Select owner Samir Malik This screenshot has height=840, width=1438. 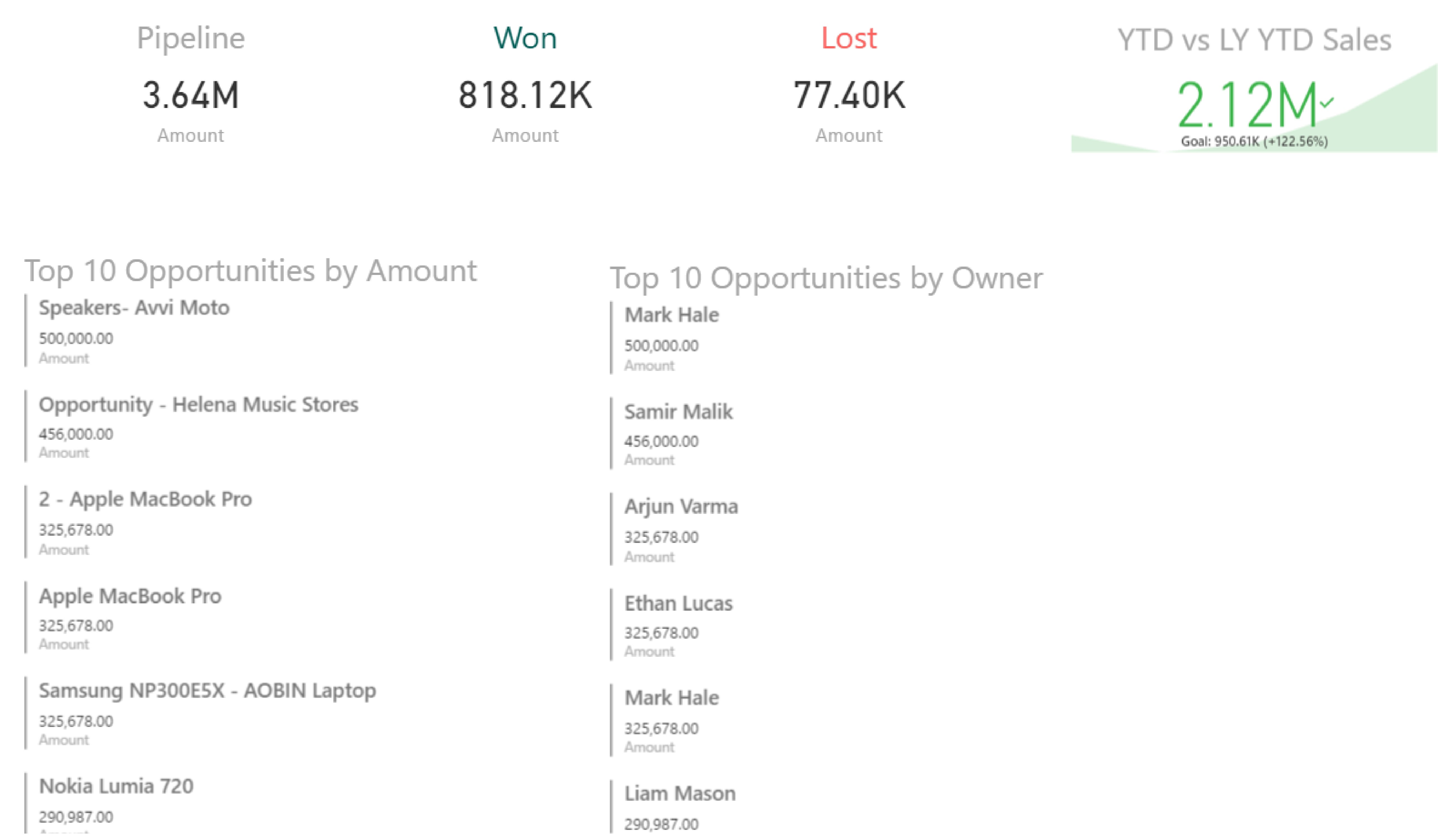[678, 412]
